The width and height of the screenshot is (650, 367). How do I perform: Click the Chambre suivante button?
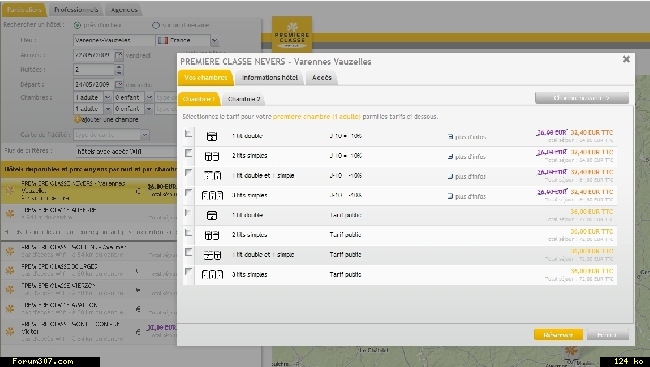coord(582,98)
